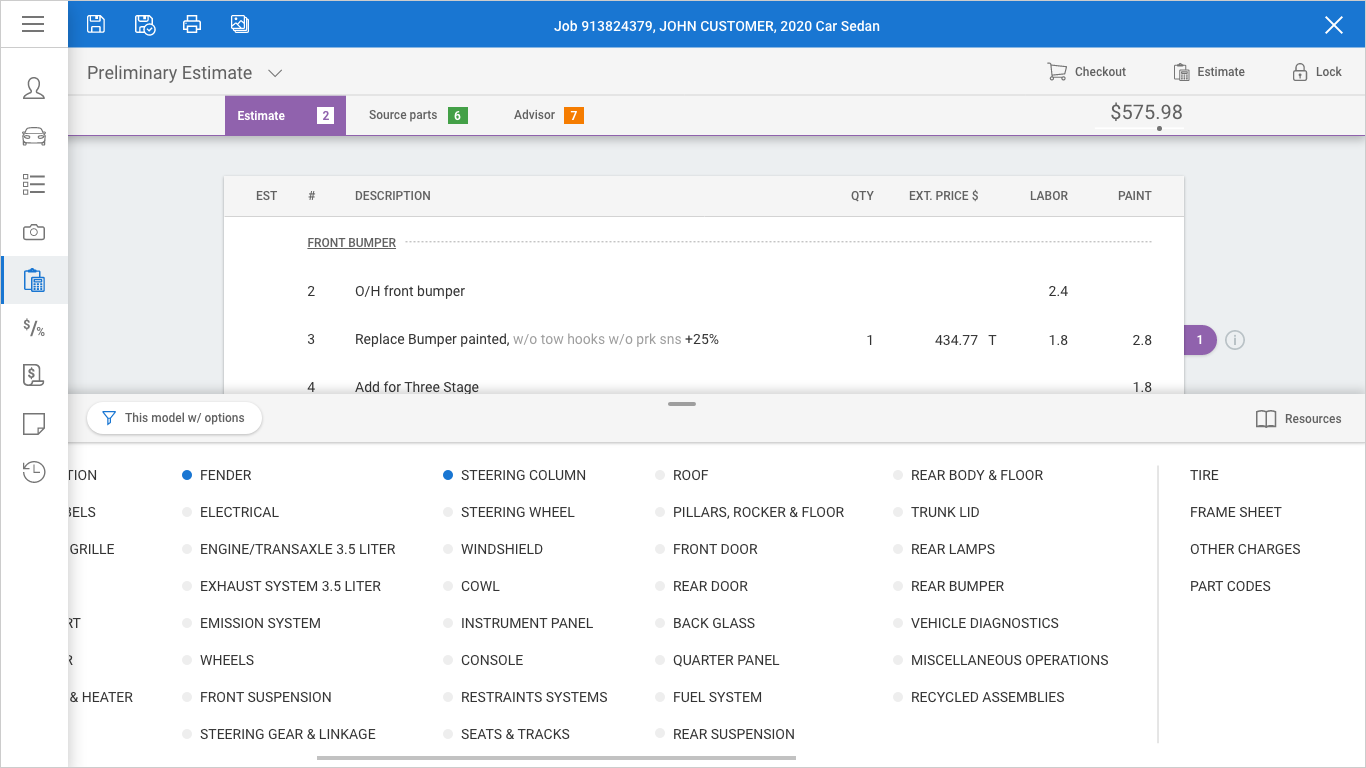The height and width of the screenshot is (768, 1366).
Task: Open the vehicle sidebar icon
Action: tap(34, 136)
